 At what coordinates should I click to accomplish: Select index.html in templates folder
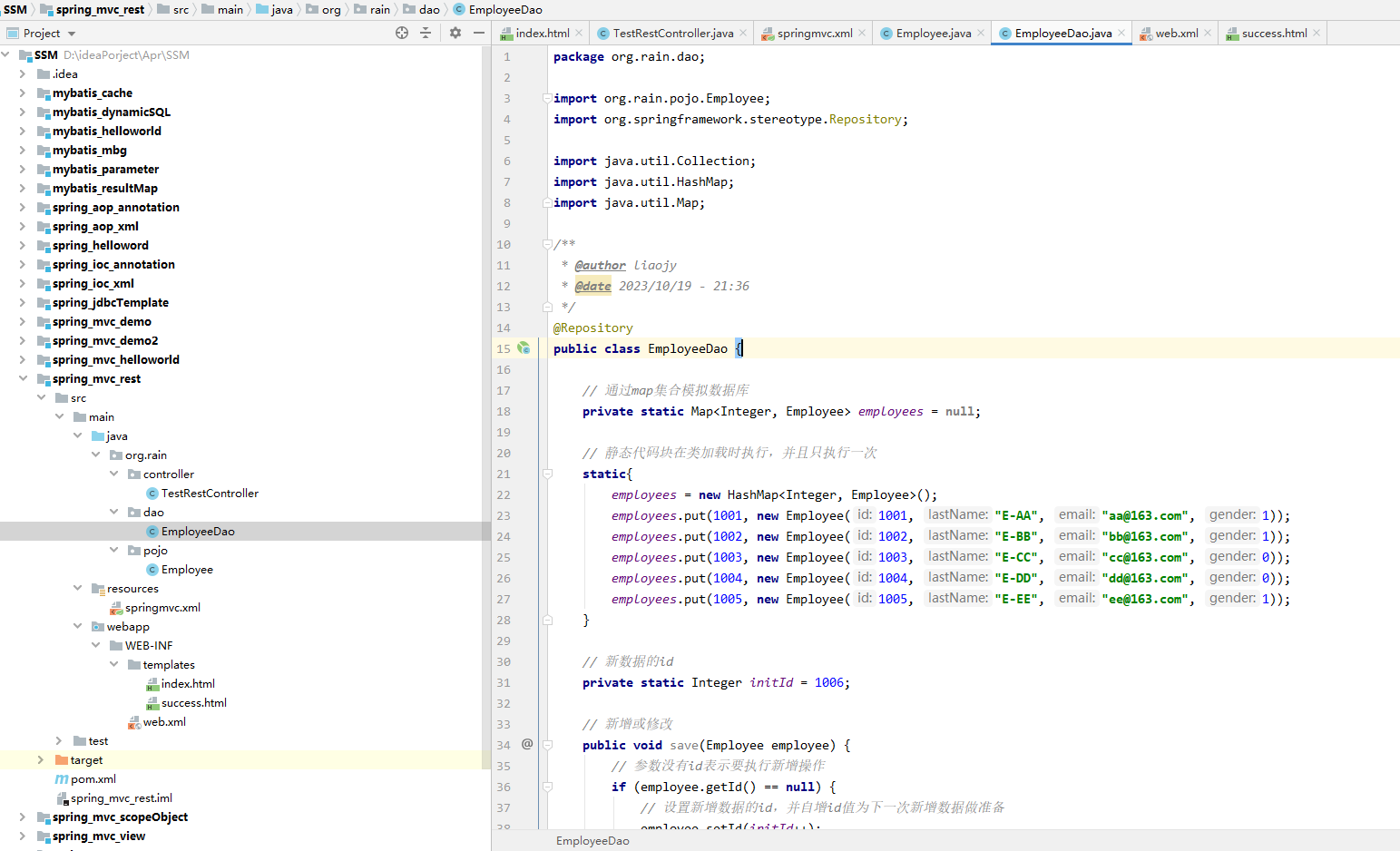188,684
